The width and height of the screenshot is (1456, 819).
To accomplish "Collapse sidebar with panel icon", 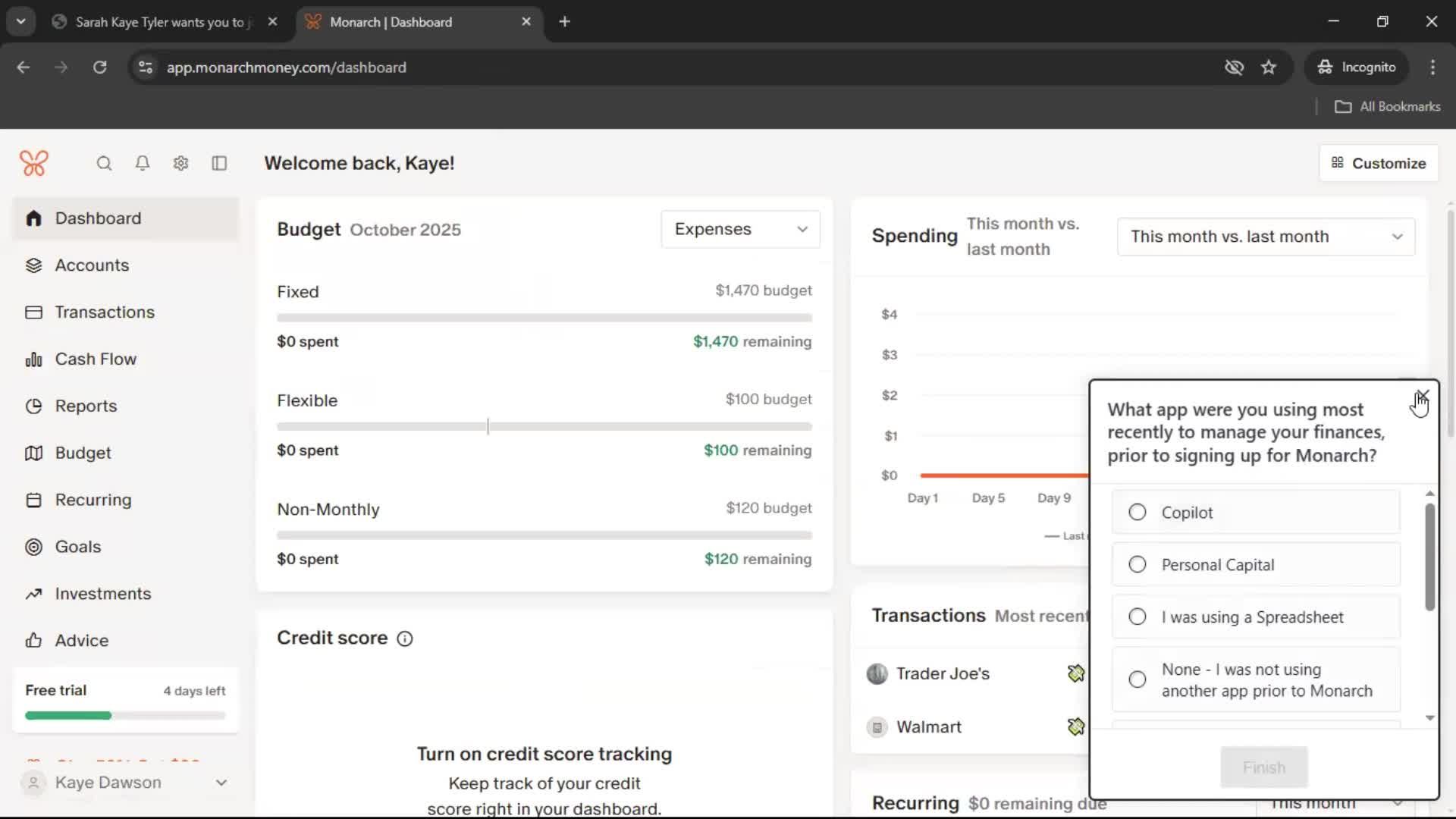I will tap(219, 163).
